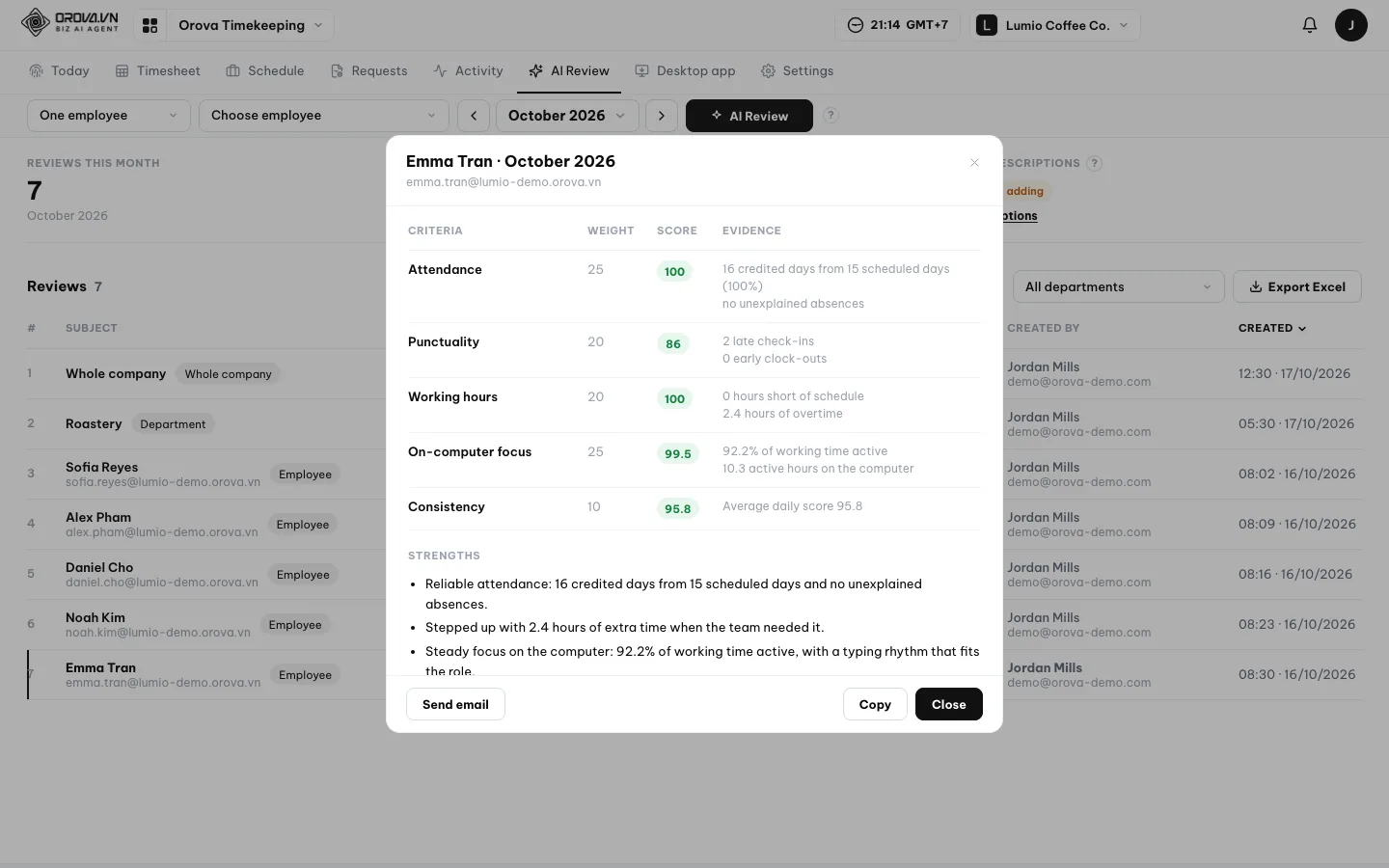
Task: Click the help icon next to Descriptions
Action: click(1094, 163)
